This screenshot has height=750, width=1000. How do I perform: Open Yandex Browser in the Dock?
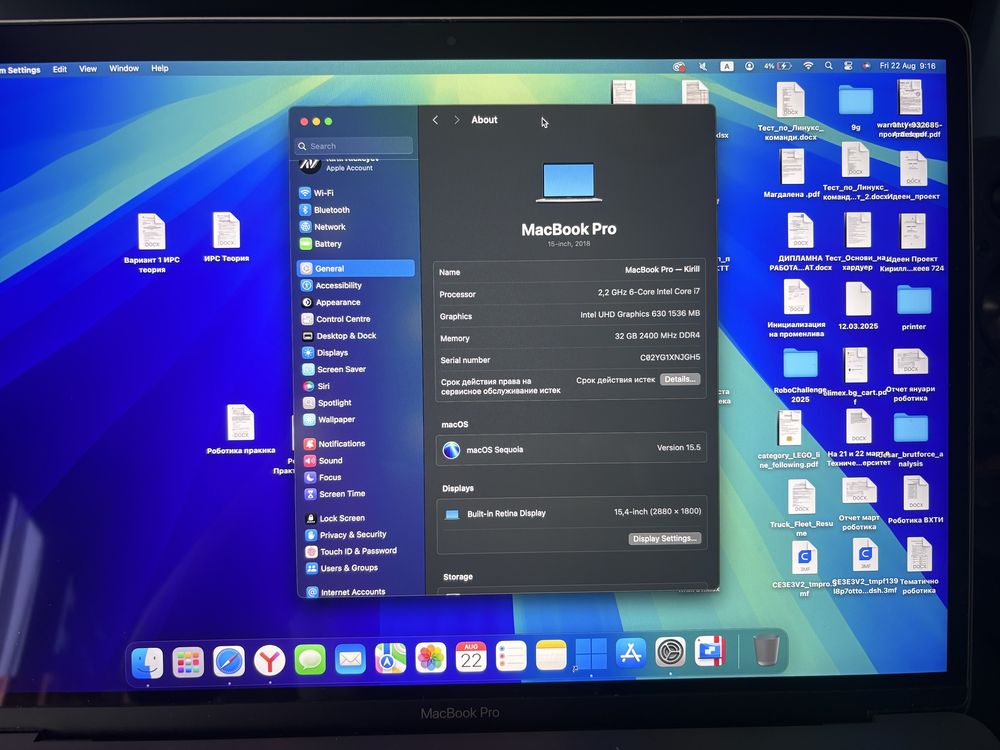[270, 661]
